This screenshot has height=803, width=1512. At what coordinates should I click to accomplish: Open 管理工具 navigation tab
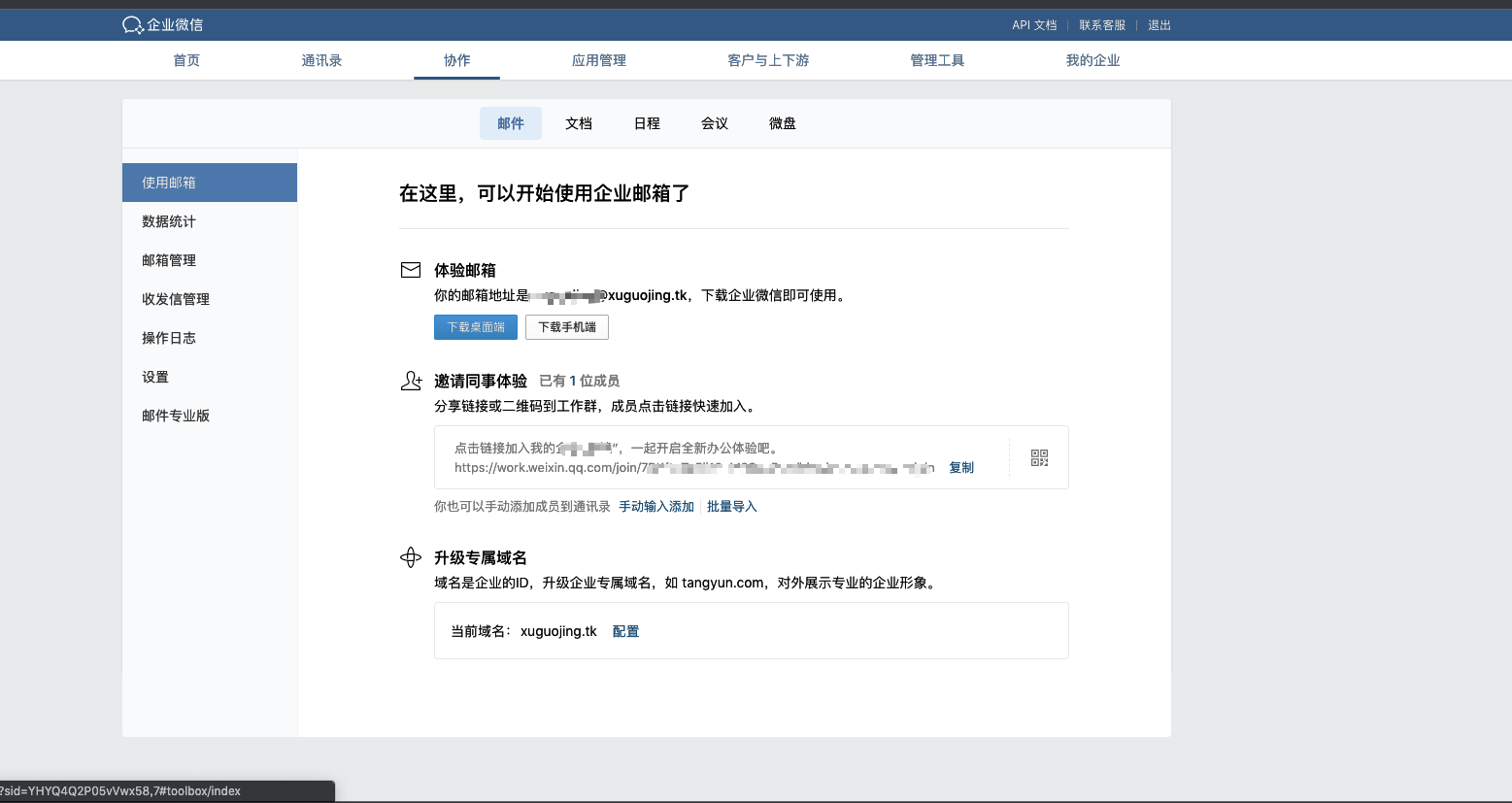pos(937,60)
